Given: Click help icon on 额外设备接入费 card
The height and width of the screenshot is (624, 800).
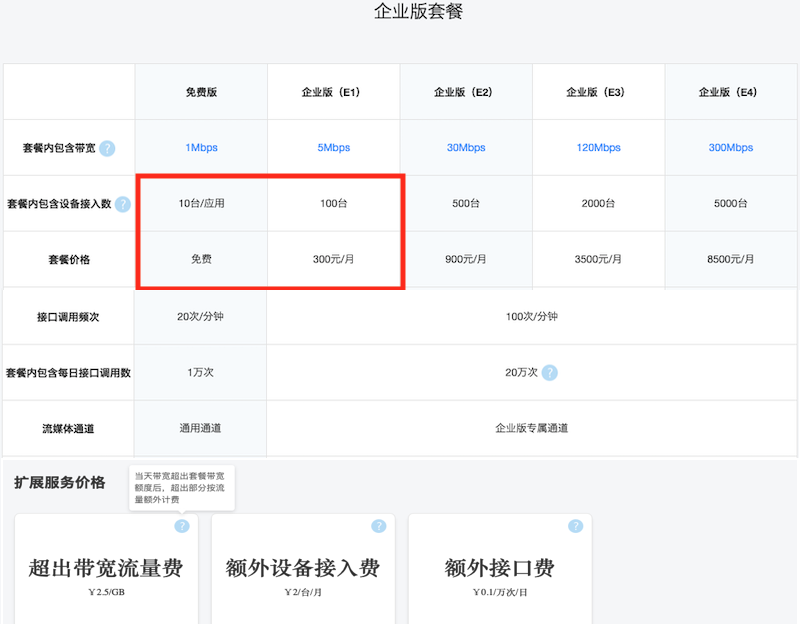Looking at the screenshot, I should tap(379, 526).
